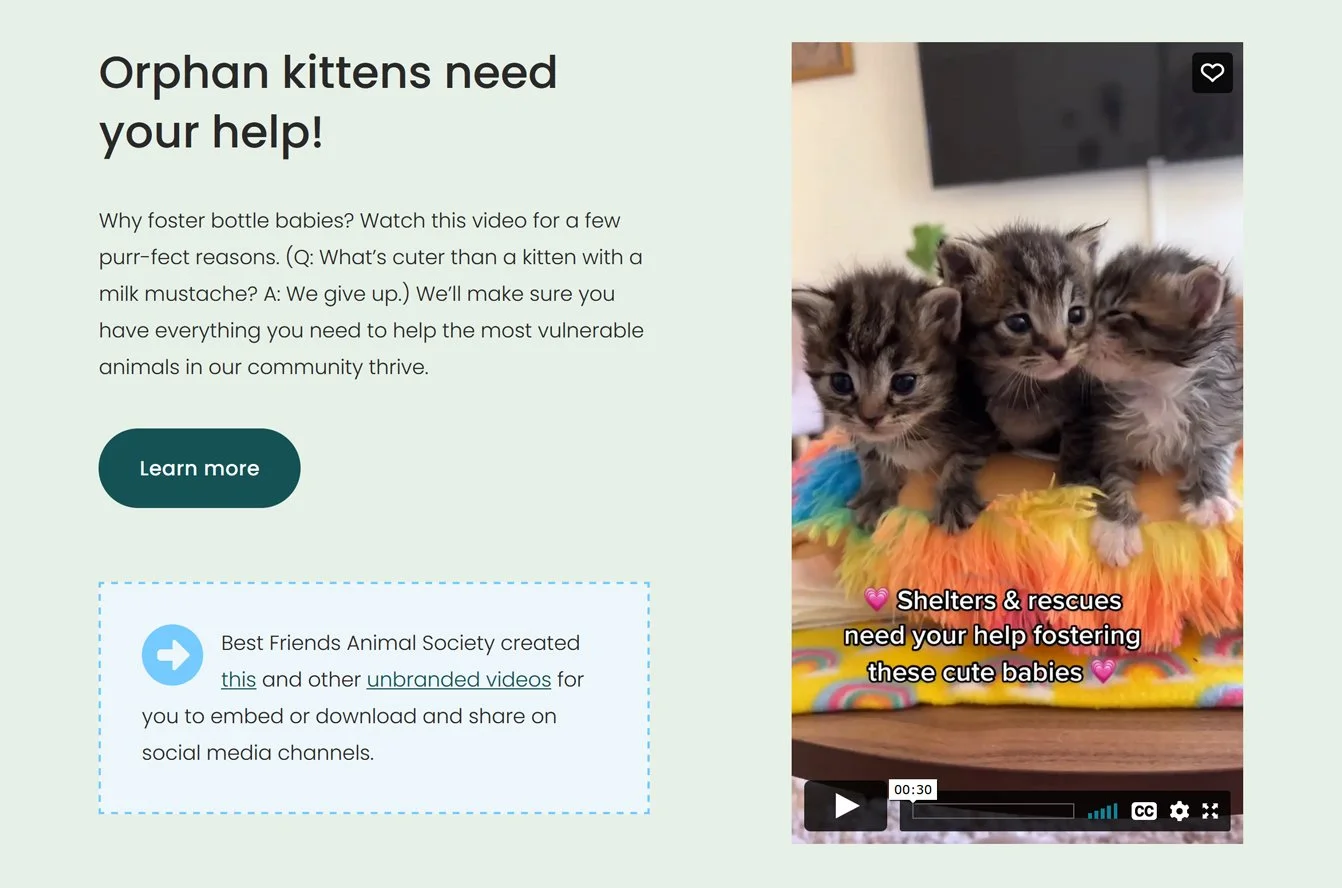Click the "Why foster bottle babies?" paragraph
Screen dimensions: 1342x888
point(371,294)
